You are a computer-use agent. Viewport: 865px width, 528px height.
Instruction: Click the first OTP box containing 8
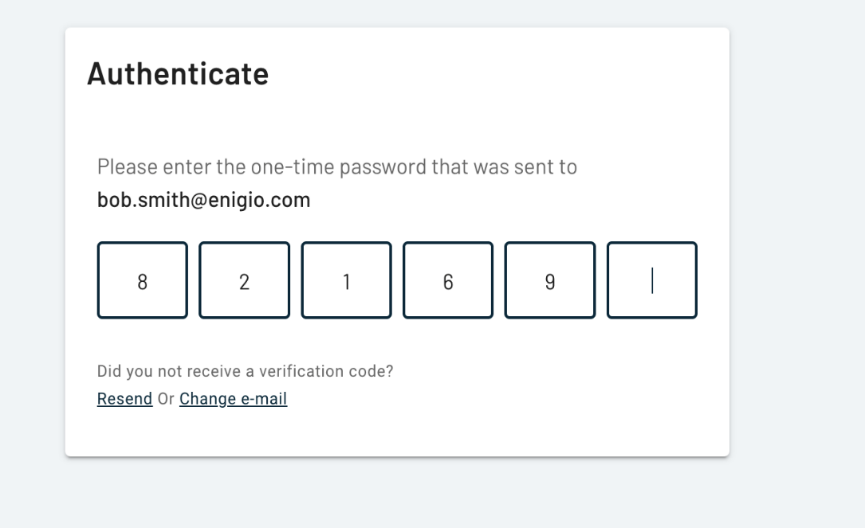[142, 280]
